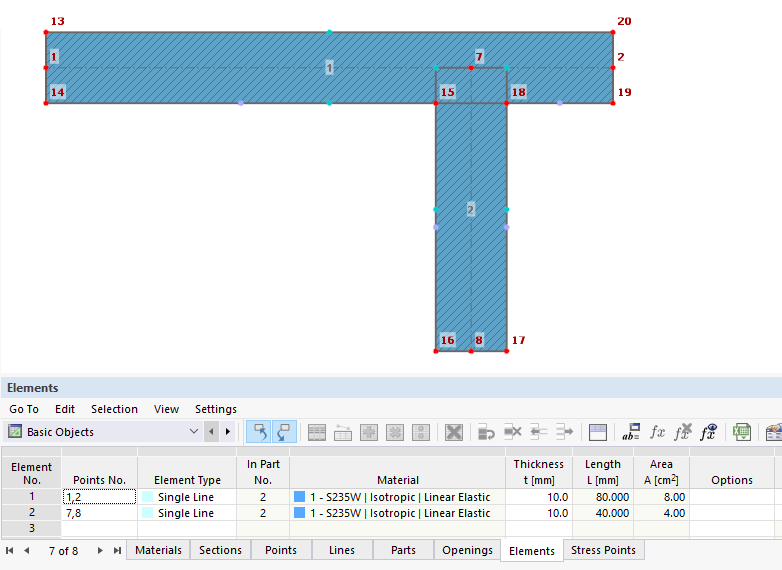Image resolution: width=782 pixels, height=570 pixels.
Task: Click the right-pointing arrow rows icon
Action: (564, 432)
